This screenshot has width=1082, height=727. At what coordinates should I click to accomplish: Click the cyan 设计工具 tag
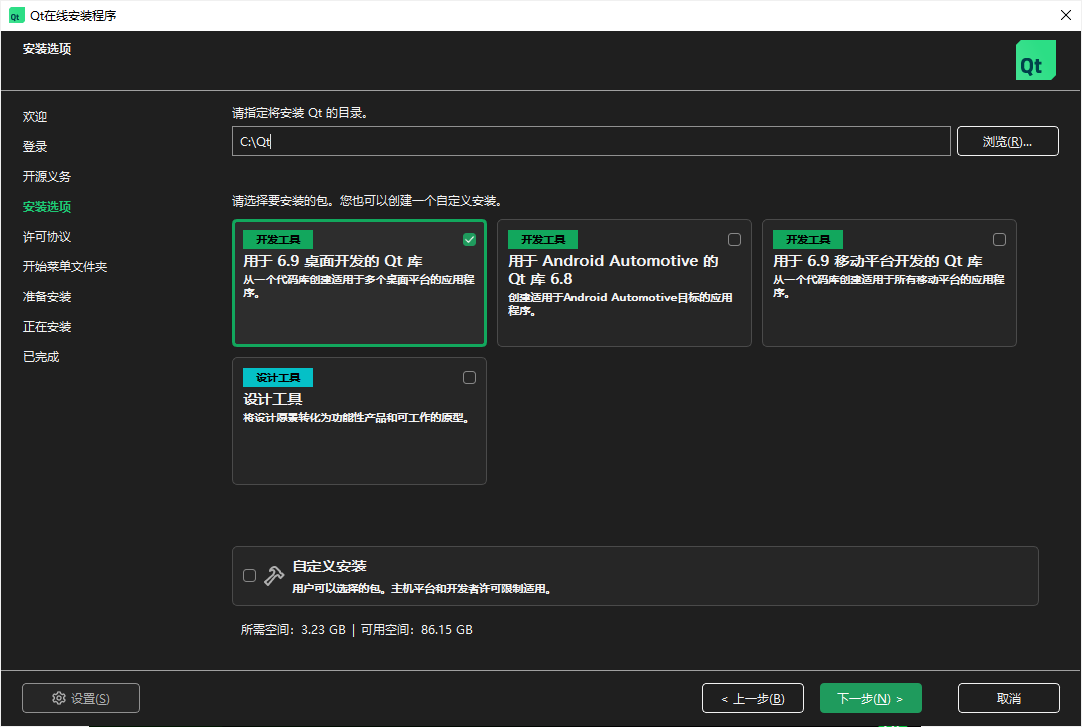pos(278,377)
